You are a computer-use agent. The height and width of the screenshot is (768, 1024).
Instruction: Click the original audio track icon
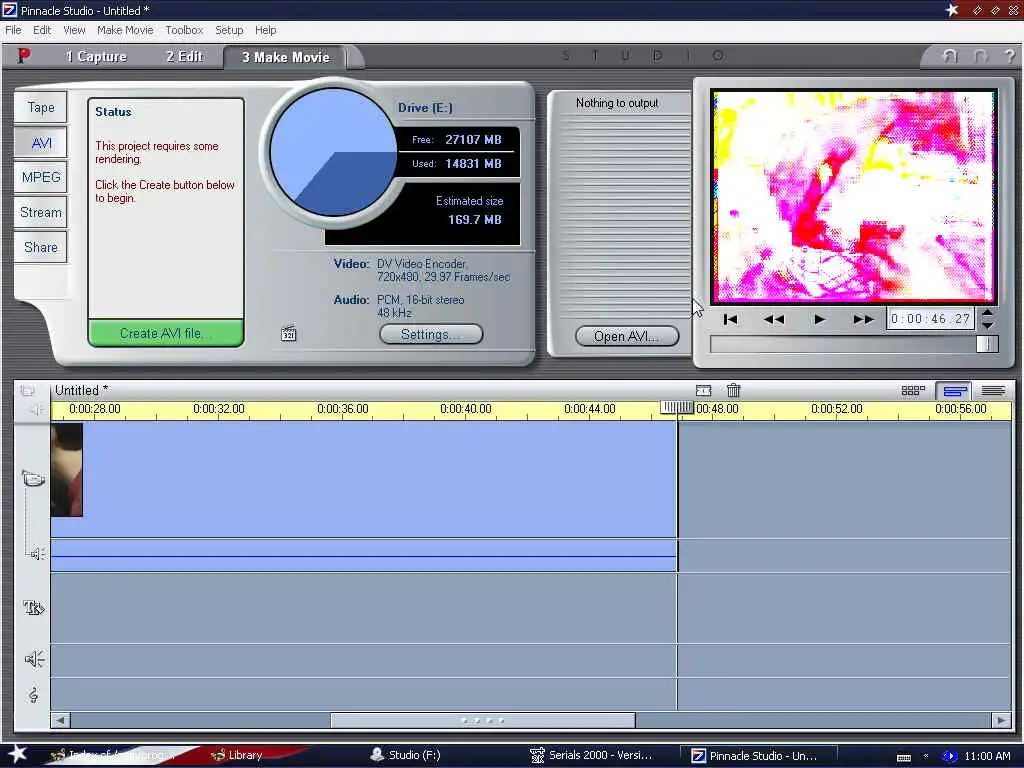coord(37,554)
